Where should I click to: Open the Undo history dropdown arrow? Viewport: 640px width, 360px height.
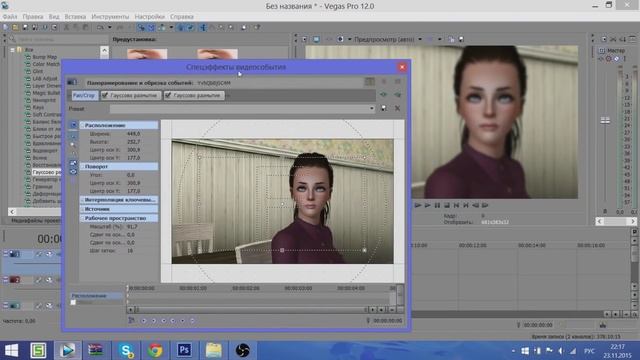(110, 27)
